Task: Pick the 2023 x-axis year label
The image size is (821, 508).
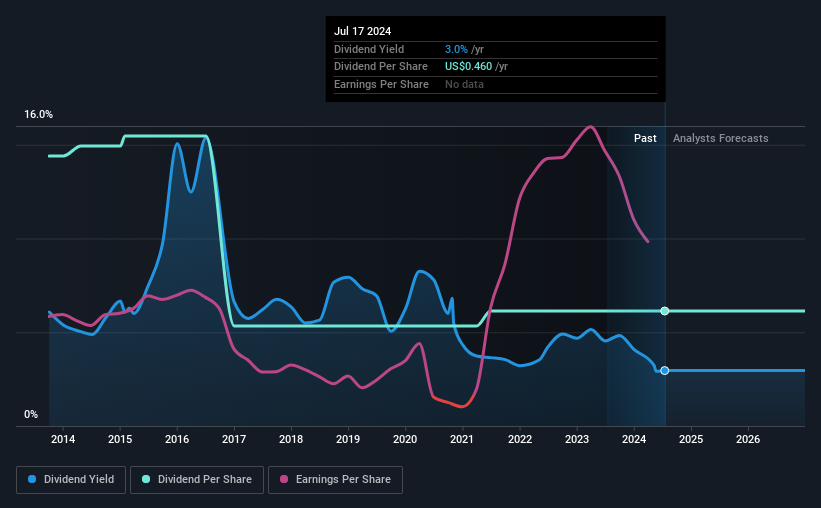Action: (x=577, y=439)
